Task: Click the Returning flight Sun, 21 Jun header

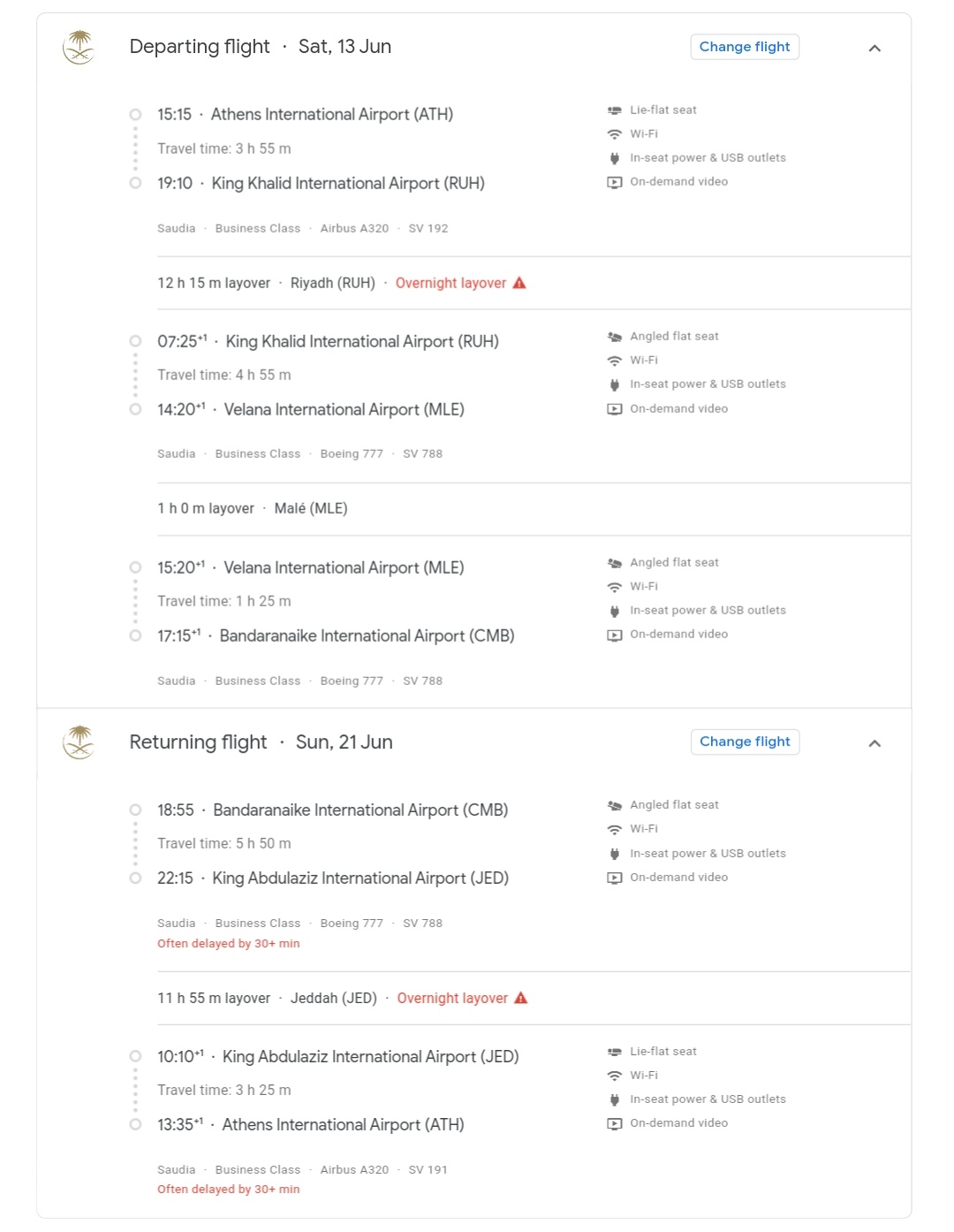Action: point(261,742)
